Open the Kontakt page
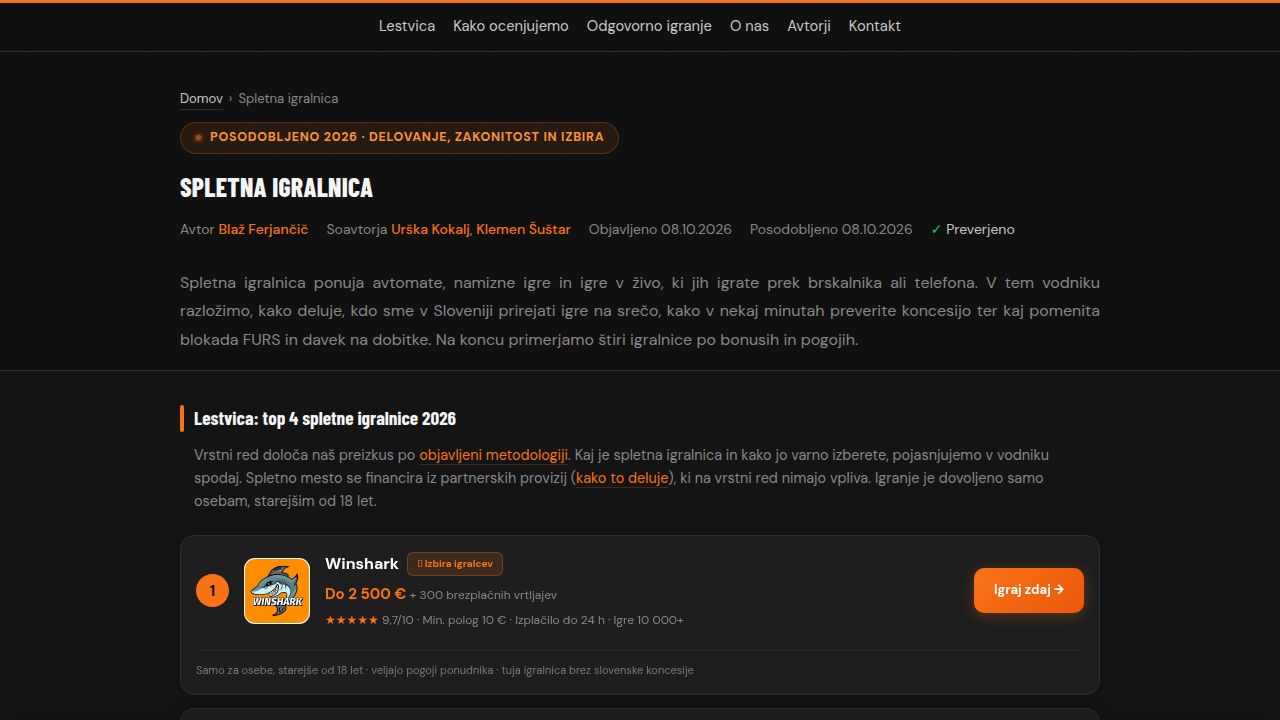 coord(875,26)
